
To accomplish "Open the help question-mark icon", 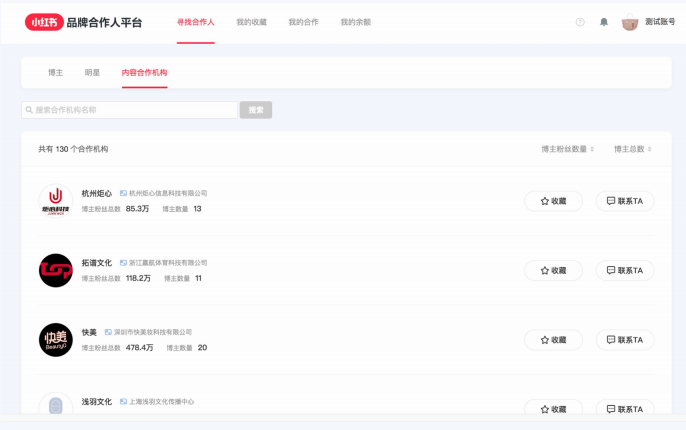I will [x=580, y=22].
